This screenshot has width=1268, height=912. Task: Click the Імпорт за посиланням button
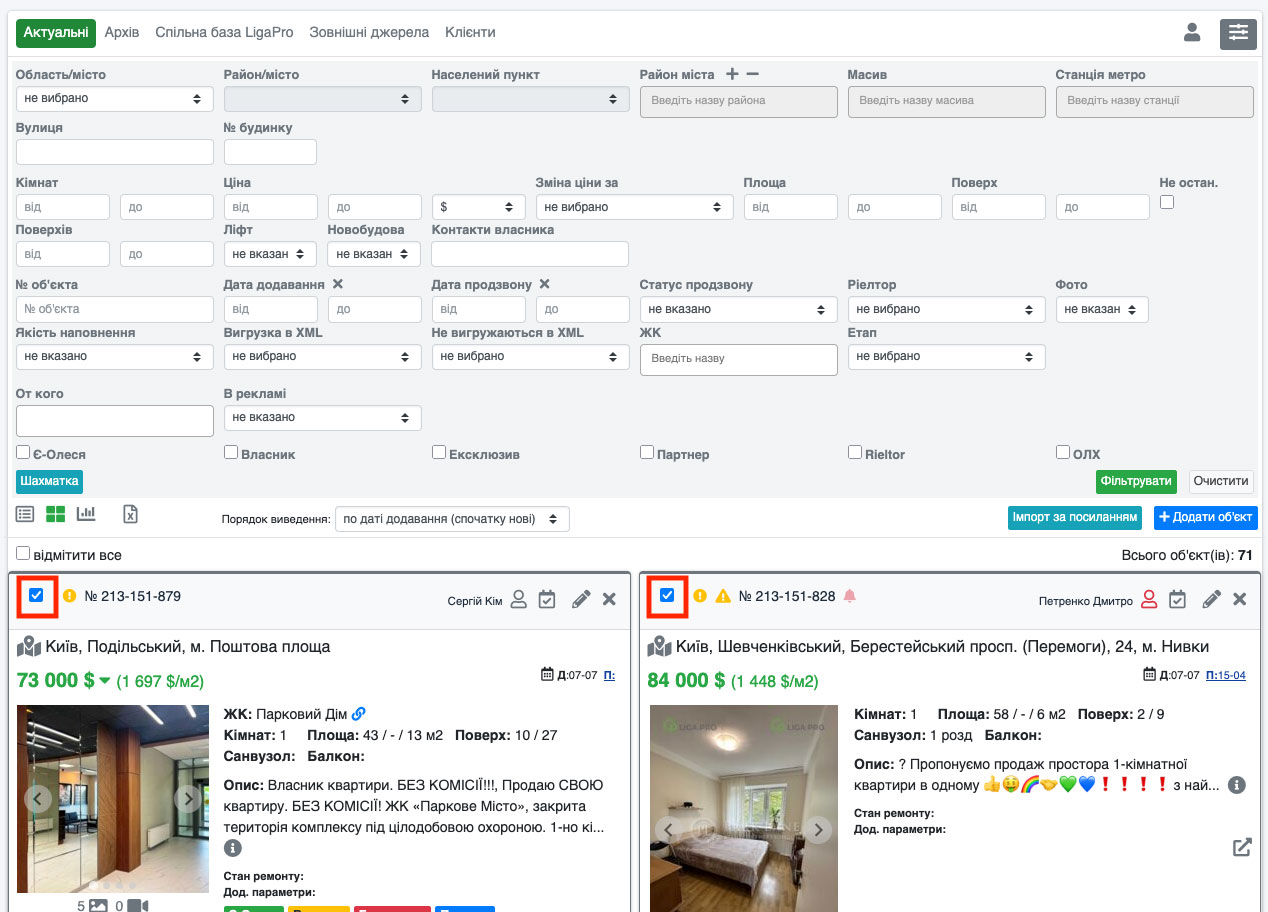1075,518
